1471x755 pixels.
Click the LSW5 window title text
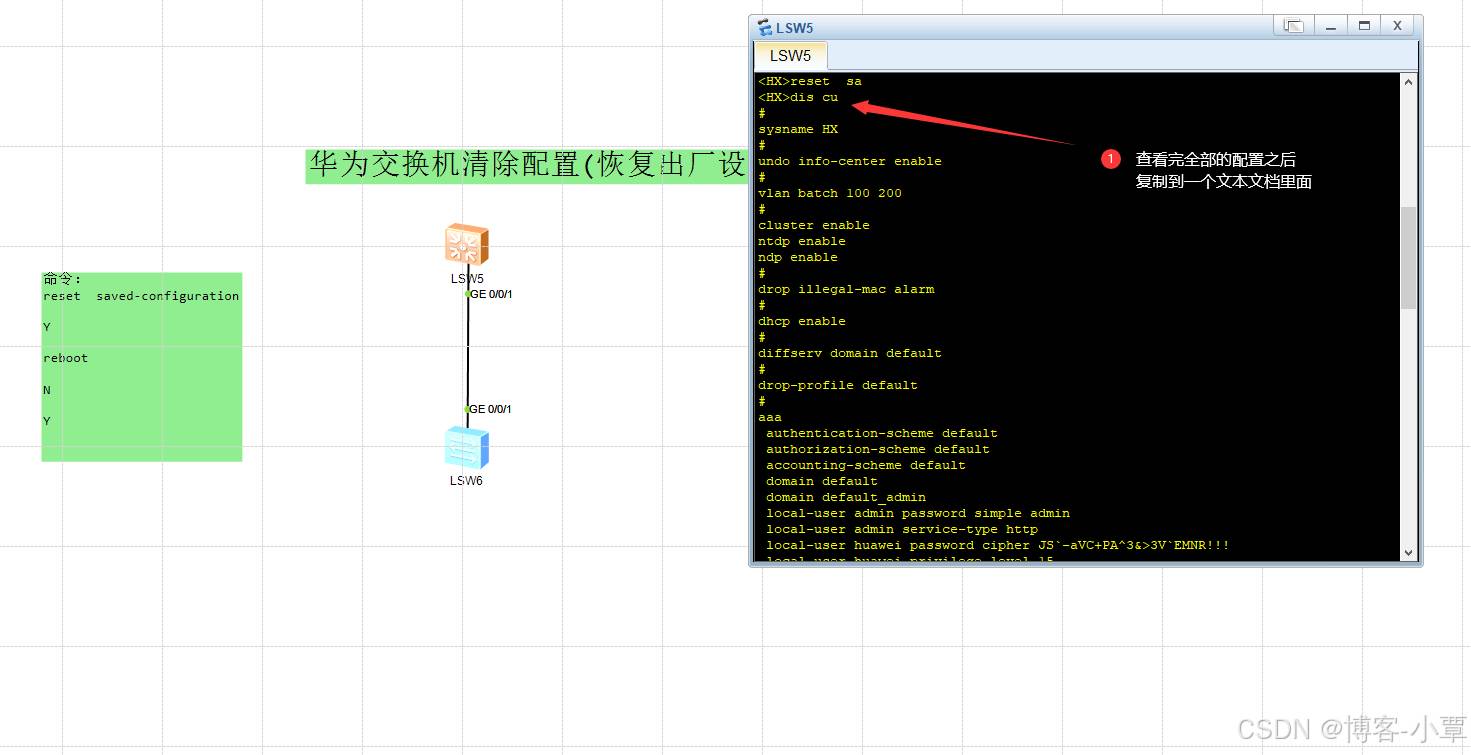(795, 28)
